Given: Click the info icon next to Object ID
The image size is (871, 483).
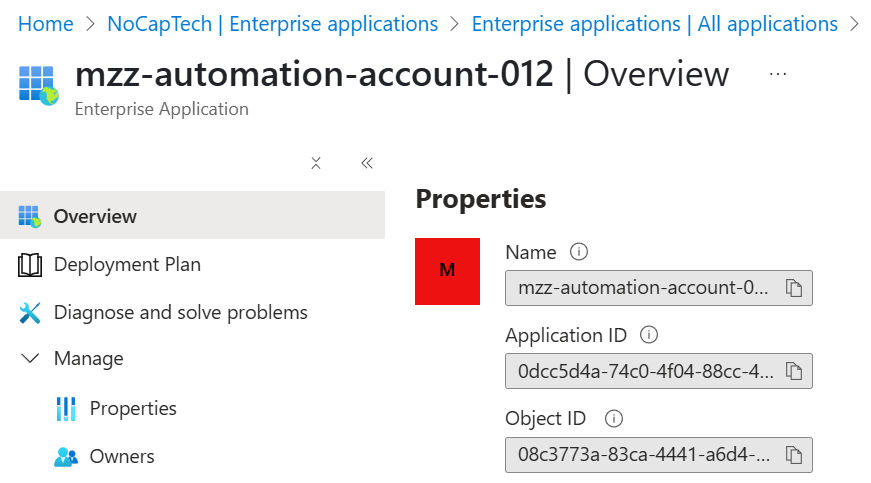Looking at the screenshot, I should (x=614, y=418).
